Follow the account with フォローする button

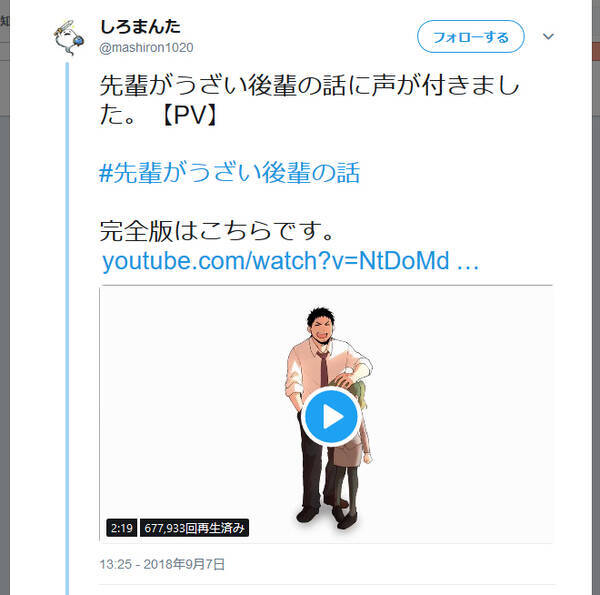(x=470, y=36)
